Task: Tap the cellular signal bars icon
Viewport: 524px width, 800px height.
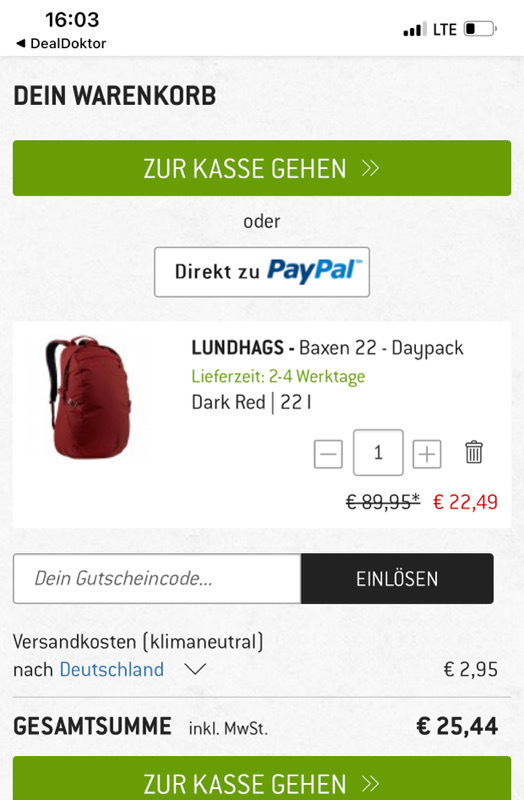Action: coord(414,30)
